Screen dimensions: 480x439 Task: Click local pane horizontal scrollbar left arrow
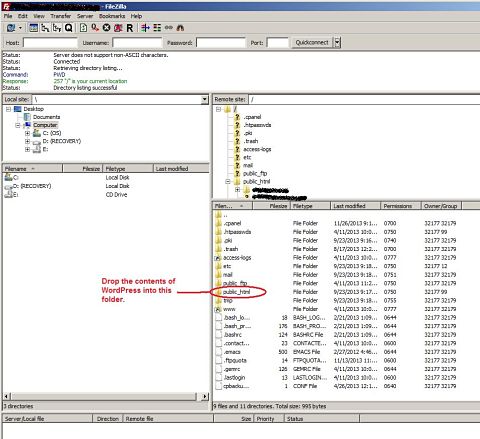pos(6,396)
